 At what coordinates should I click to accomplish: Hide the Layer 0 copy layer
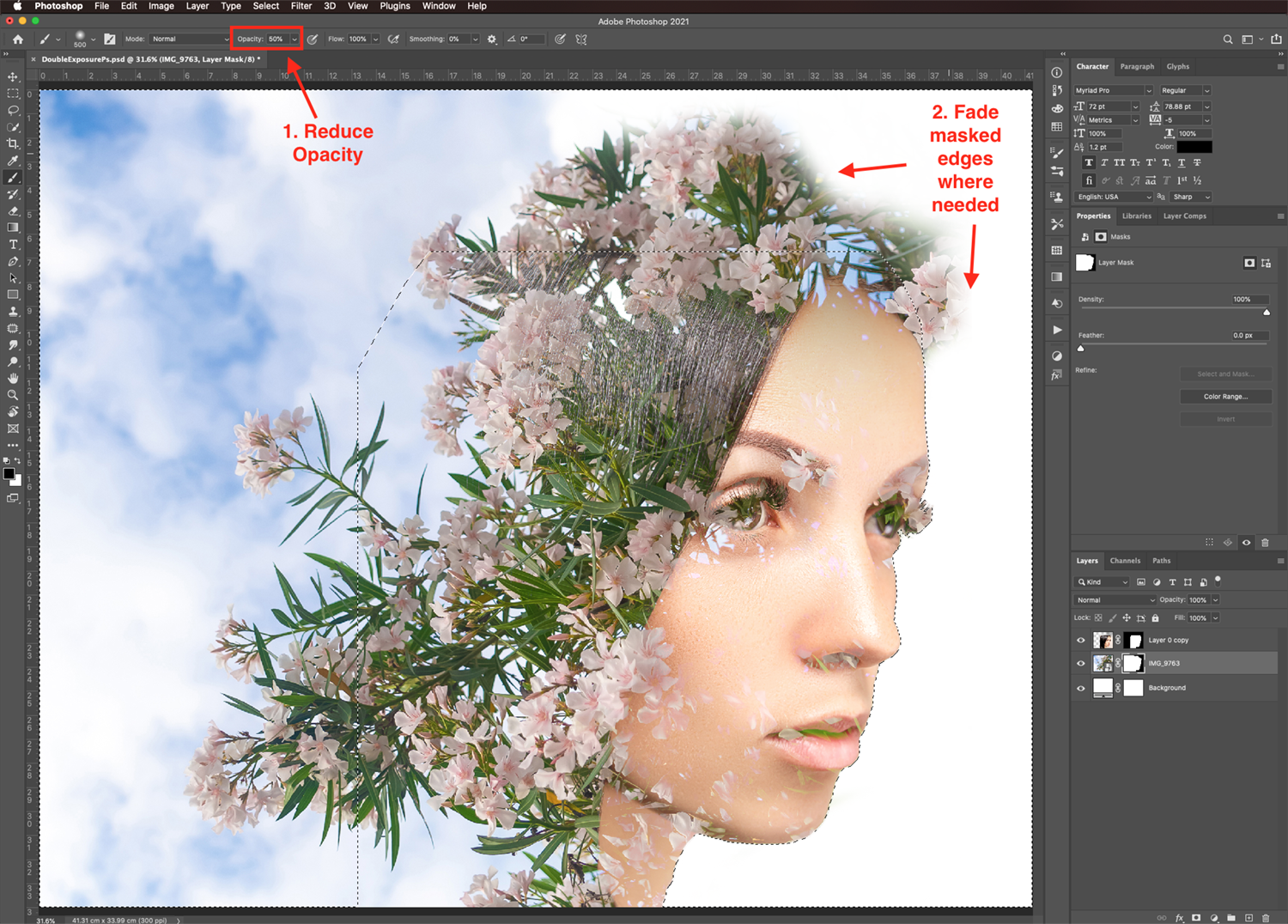1081,641
